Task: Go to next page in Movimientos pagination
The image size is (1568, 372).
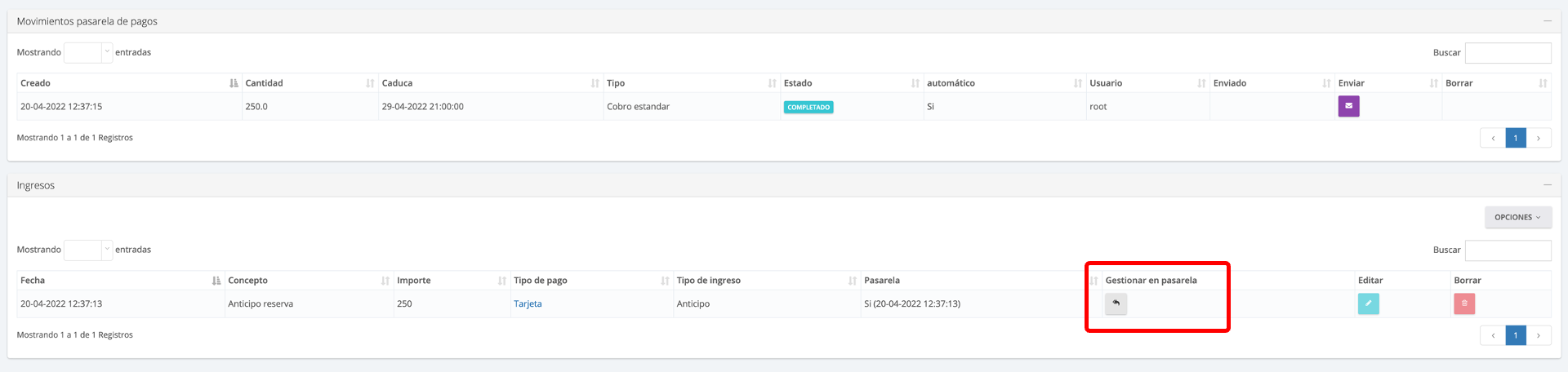Action: 1539,138
